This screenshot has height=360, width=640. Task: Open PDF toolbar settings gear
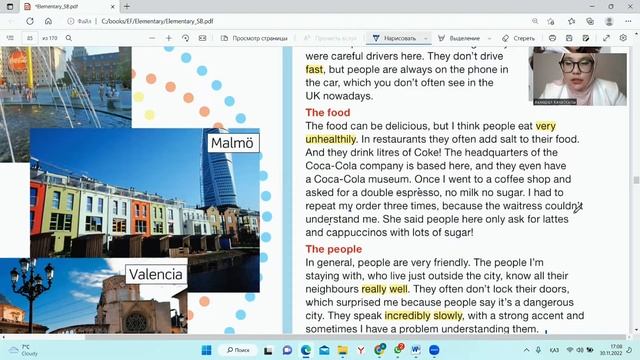[623, 38]
